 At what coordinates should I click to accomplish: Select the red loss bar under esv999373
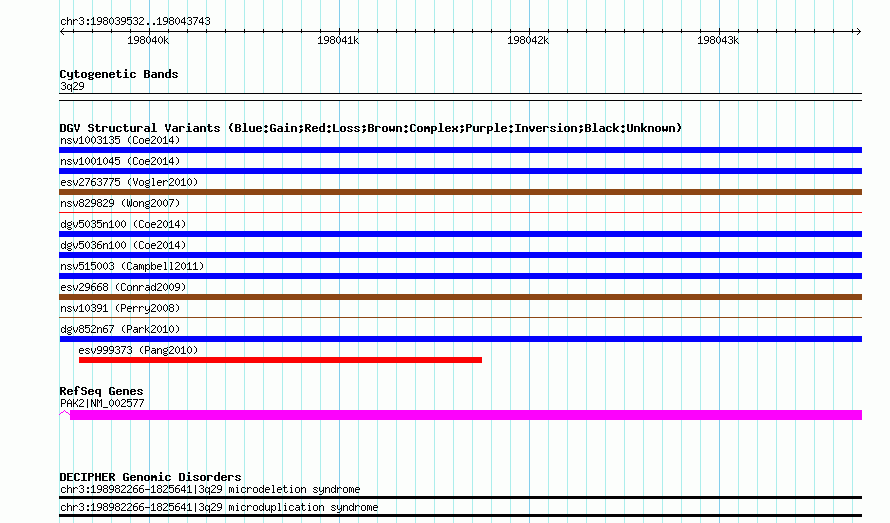click(x=280, y=360)
